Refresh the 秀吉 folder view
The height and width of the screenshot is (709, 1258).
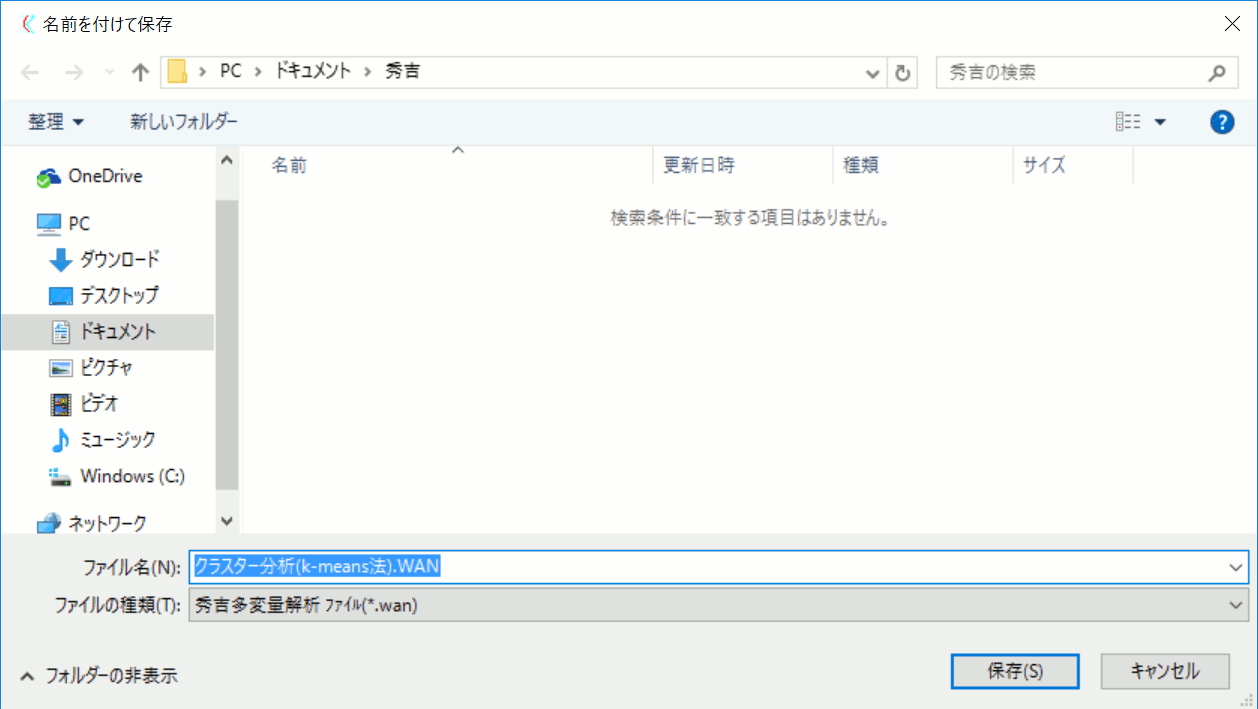[903, 73]
